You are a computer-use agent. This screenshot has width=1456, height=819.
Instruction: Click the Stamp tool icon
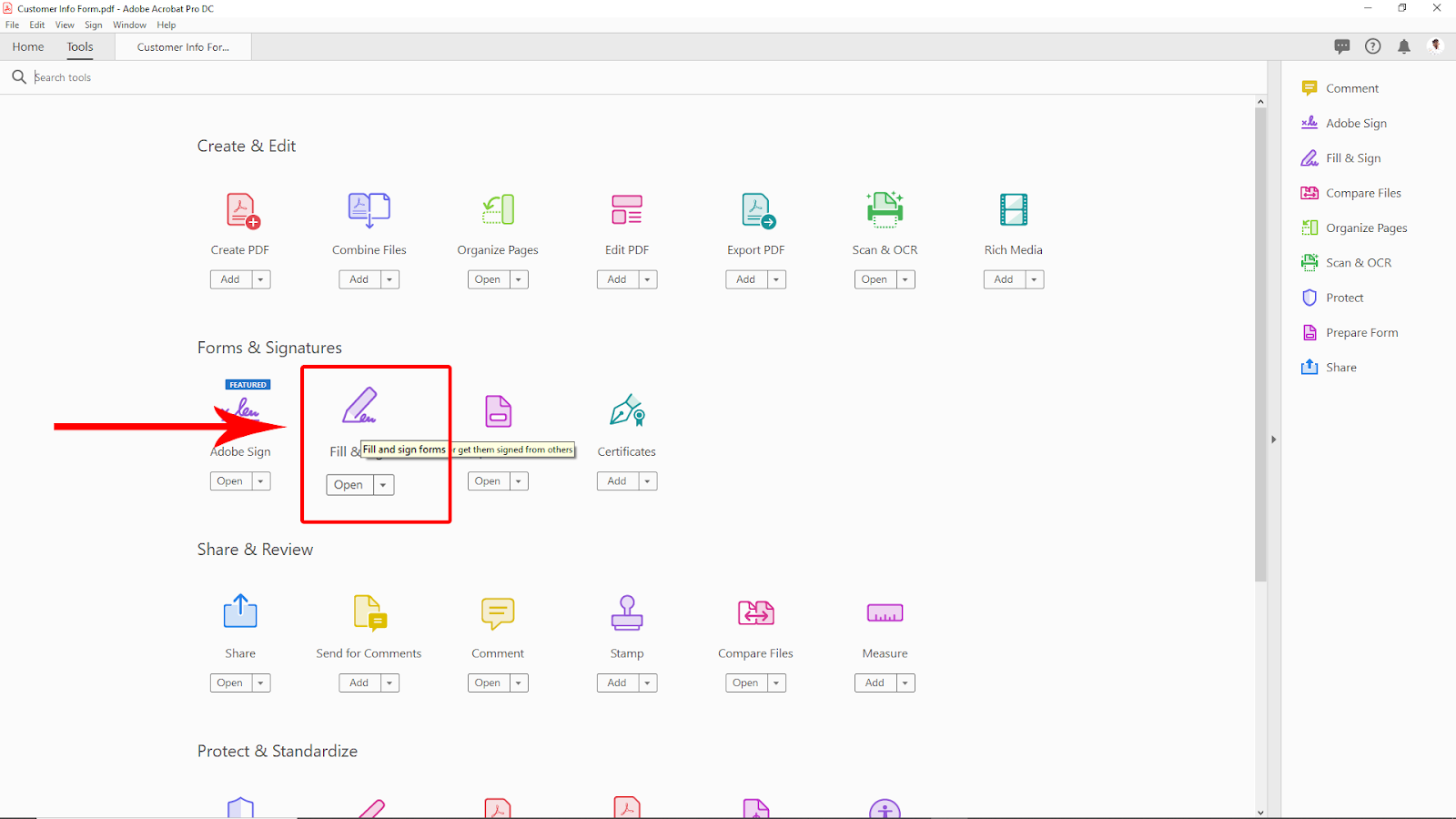[627, 612]
